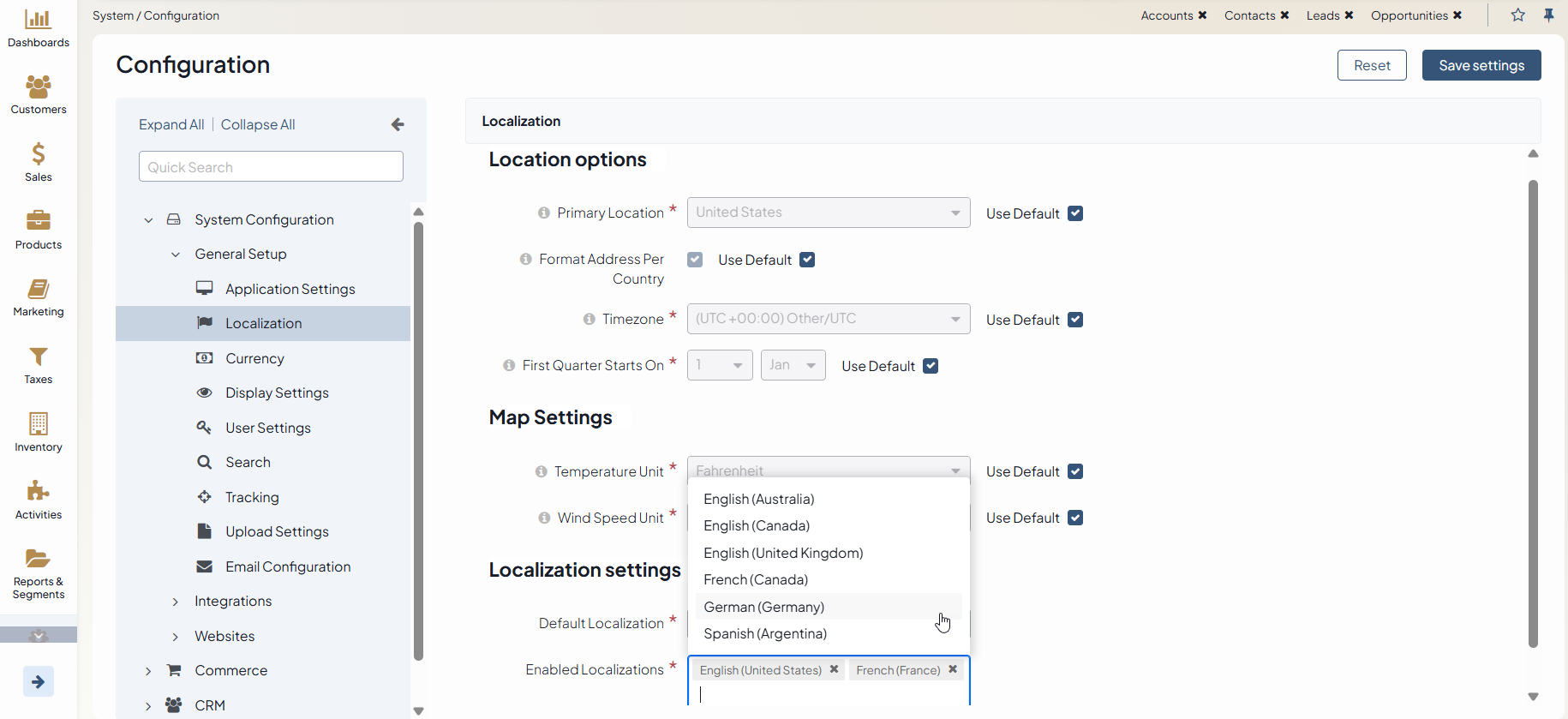
Task: Click the Expand All link
Action: (171, 124)
